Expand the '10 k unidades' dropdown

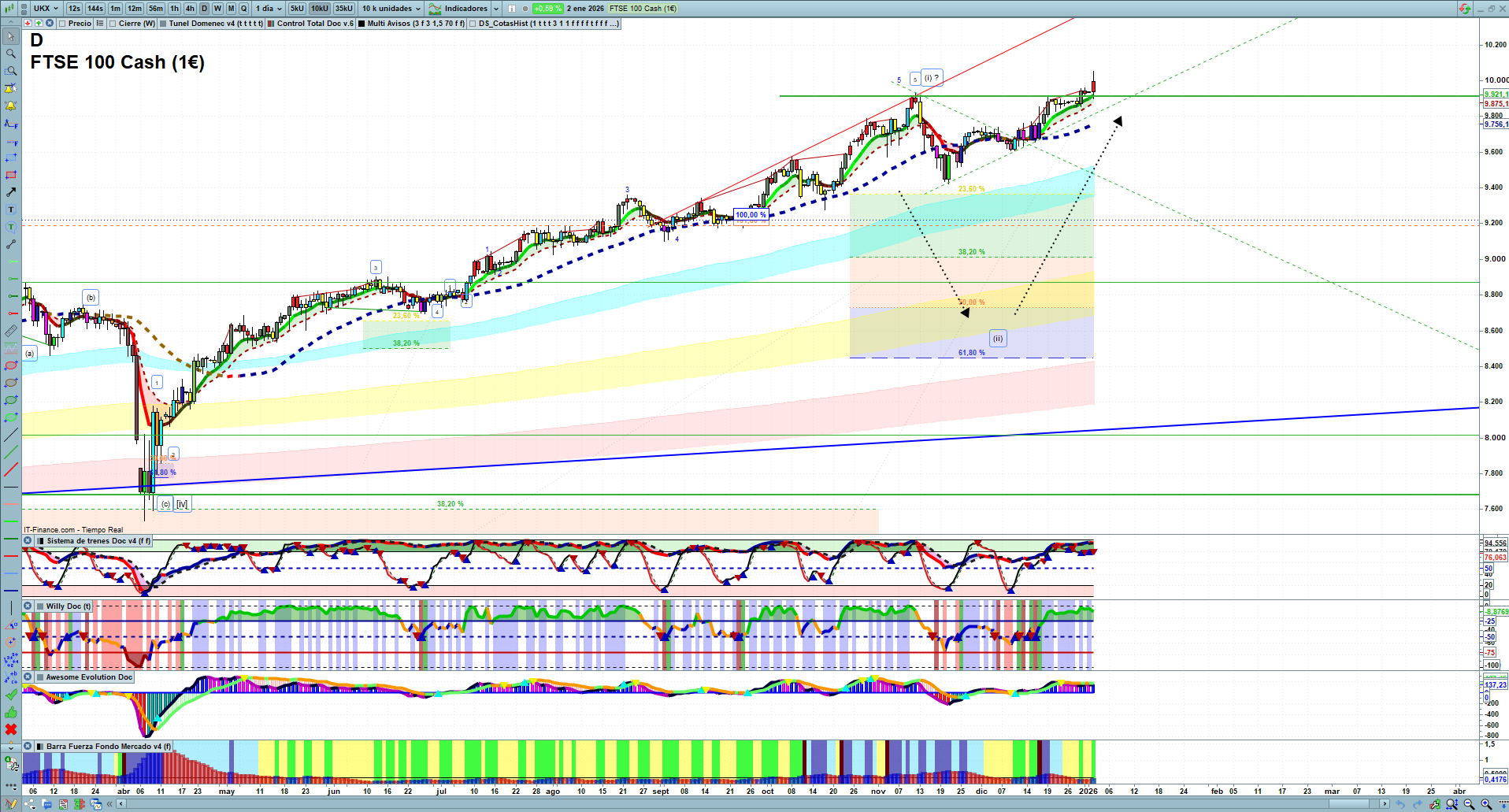tap(391, 9)
